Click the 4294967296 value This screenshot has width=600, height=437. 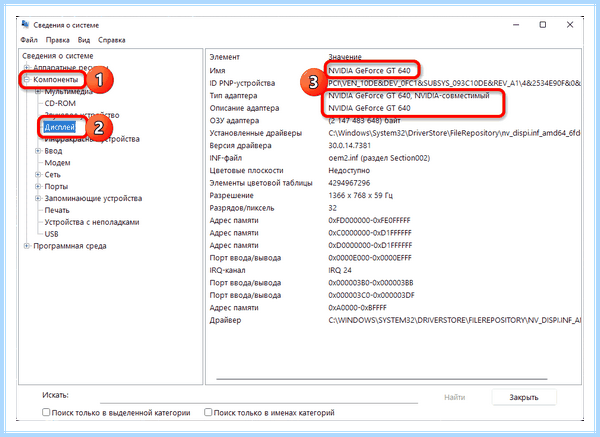click(x=349, y=183)
